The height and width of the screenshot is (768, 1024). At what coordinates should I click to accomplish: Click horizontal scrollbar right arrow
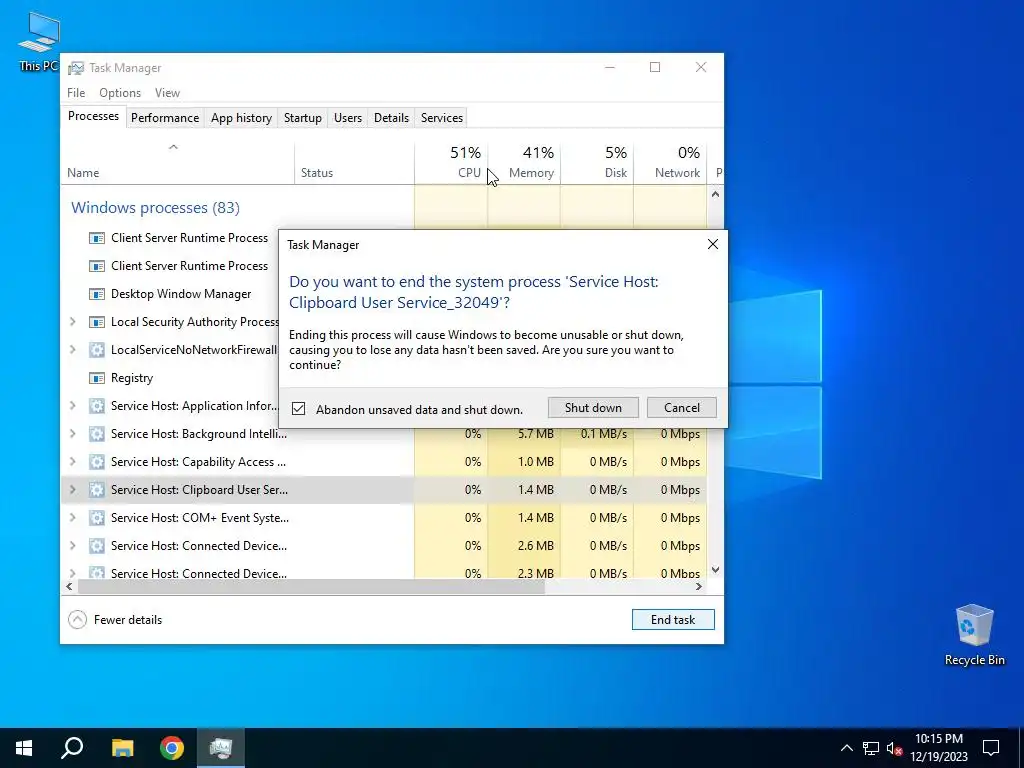click(699, 586)
